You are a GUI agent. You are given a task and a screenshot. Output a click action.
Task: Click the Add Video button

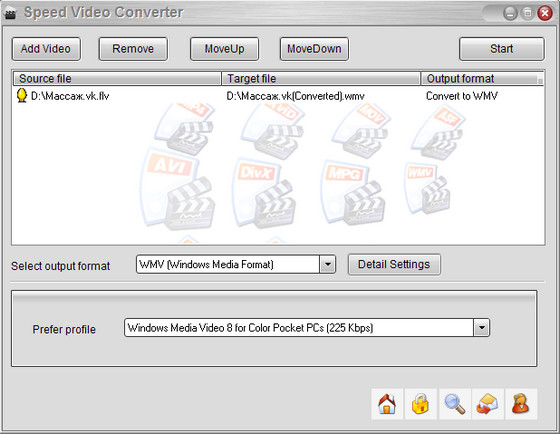tap(46, 49)
